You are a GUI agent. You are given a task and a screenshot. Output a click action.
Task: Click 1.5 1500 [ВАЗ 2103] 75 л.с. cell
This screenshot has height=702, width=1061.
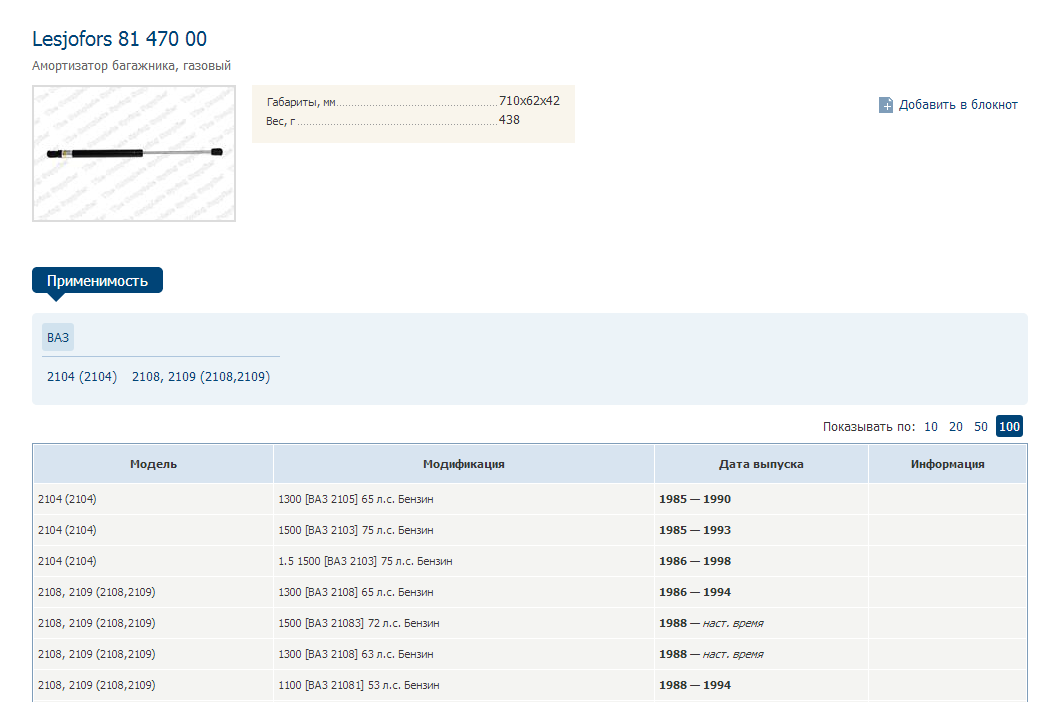(464, 561)
